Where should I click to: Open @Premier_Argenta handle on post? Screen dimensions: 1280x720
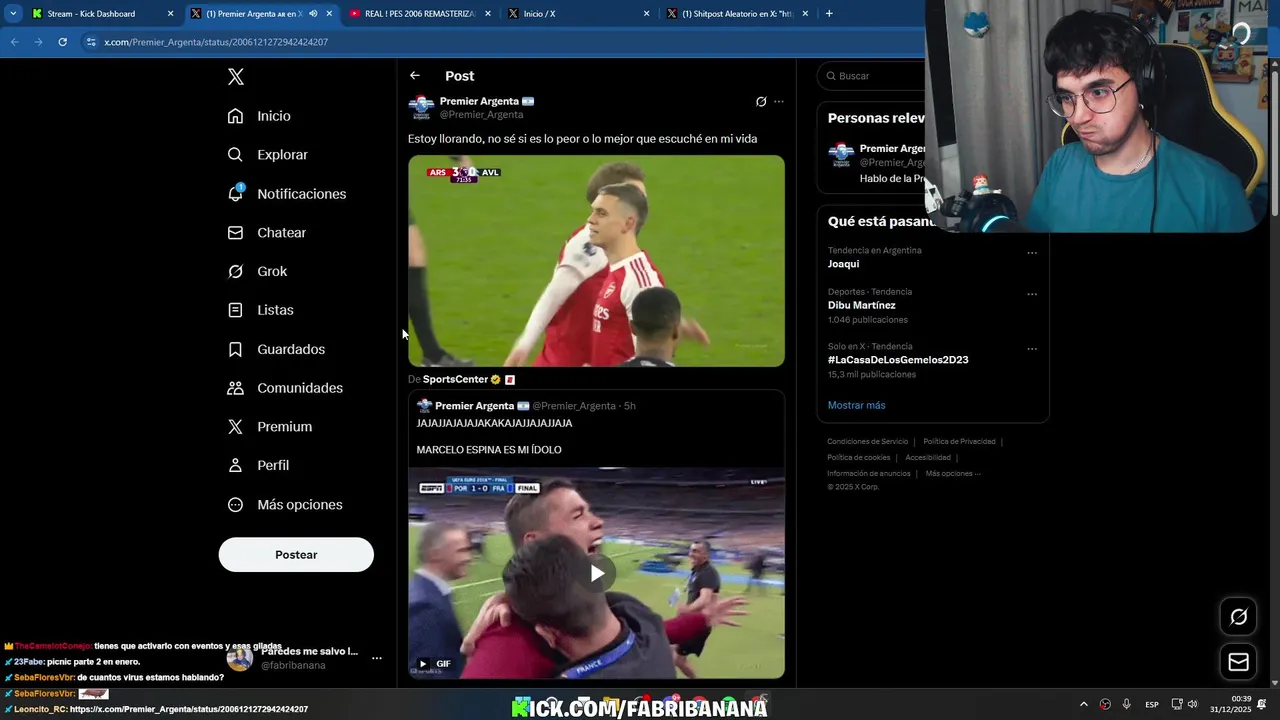click(481, 115)
